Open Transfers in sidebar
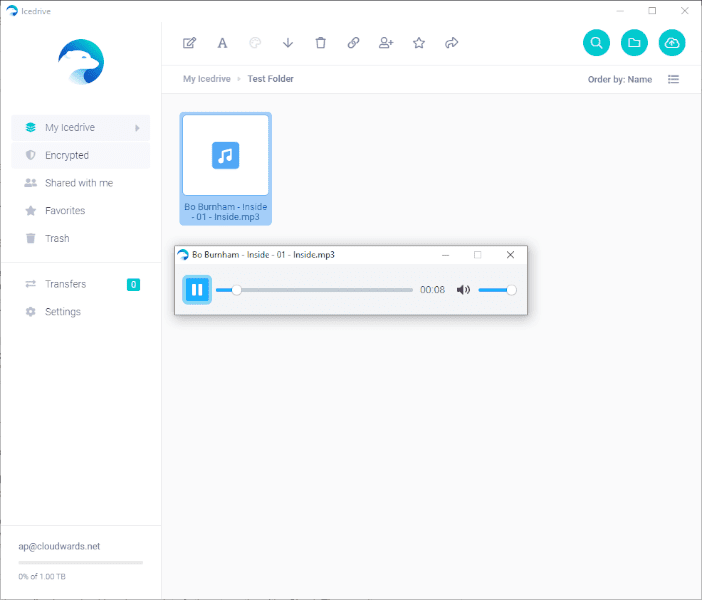Screen dimensions: 704x600 (81, 284)
